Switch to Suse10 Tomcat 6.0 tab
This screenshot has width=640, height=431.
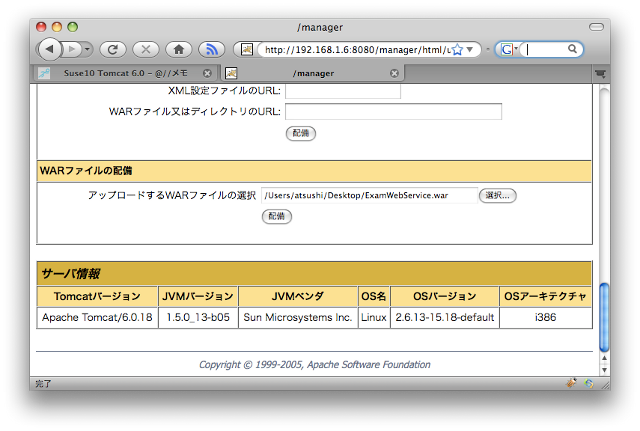[x=120, y=73]
